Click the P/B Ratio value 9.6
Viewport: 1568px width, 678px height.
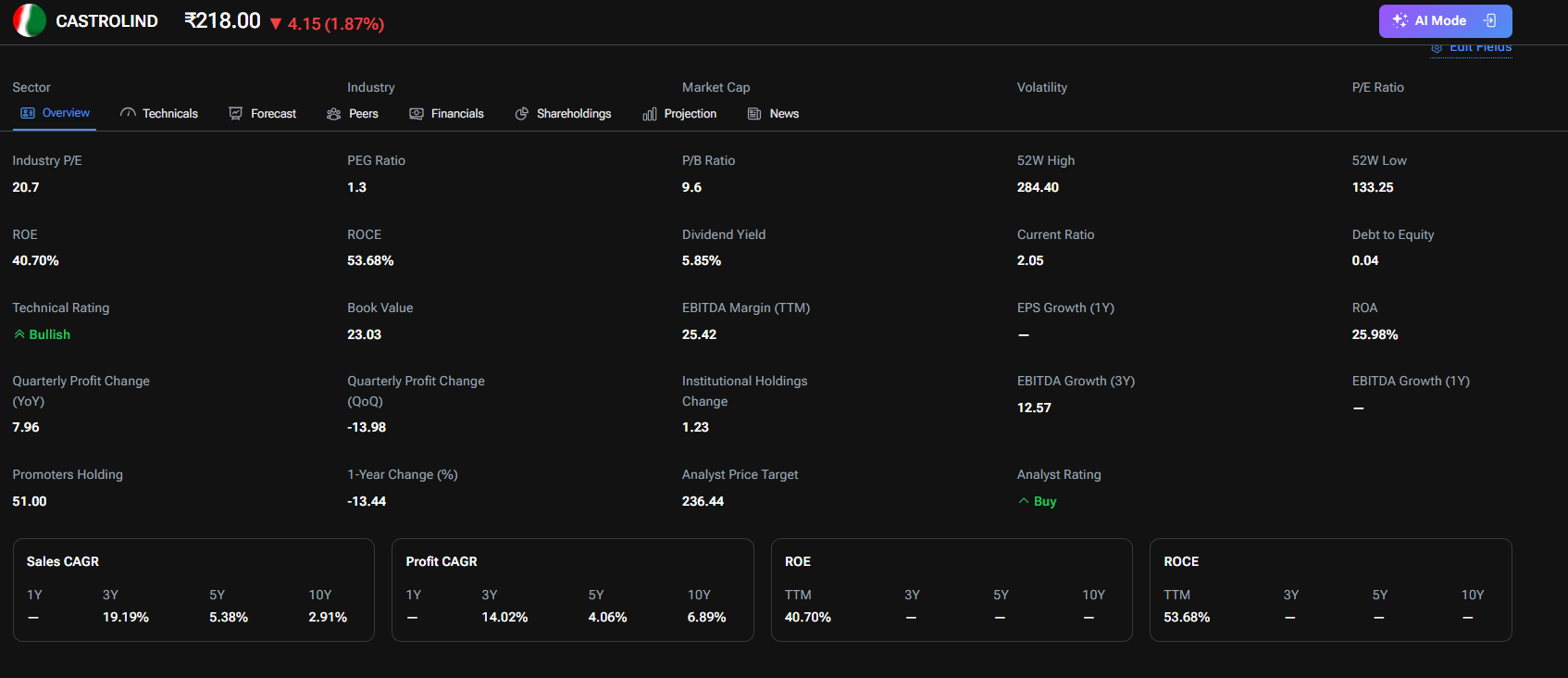click(x=691, y=187)
